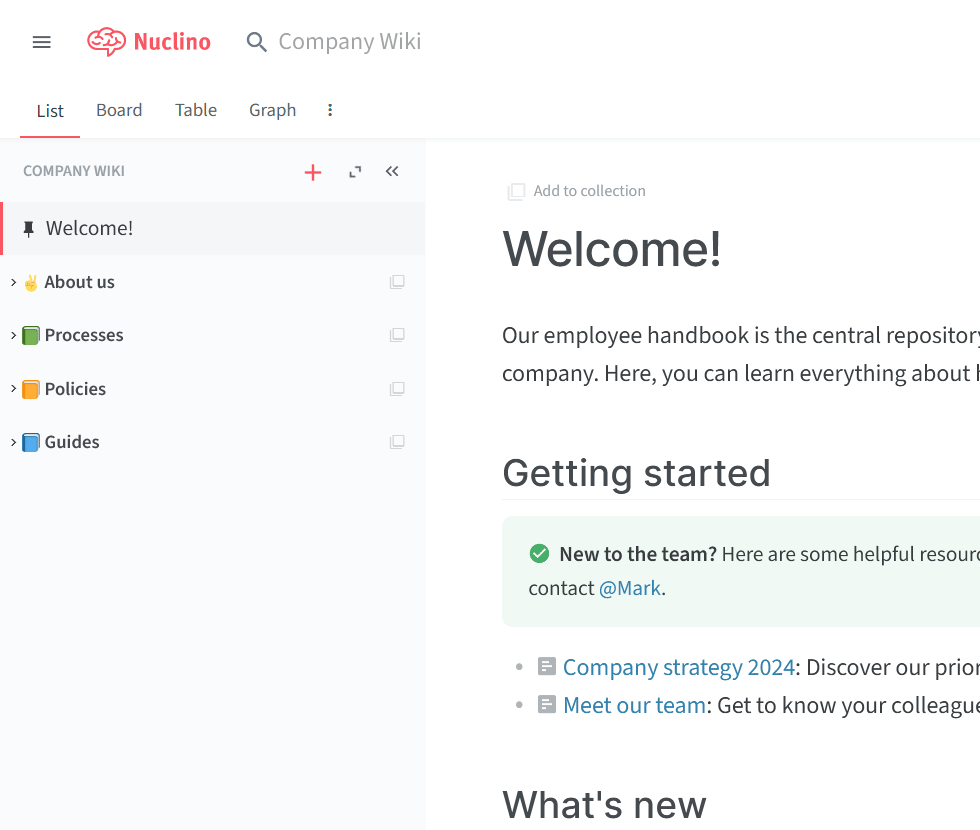Click the search magnifier icon
980x830 pixels.
(256, 42)
